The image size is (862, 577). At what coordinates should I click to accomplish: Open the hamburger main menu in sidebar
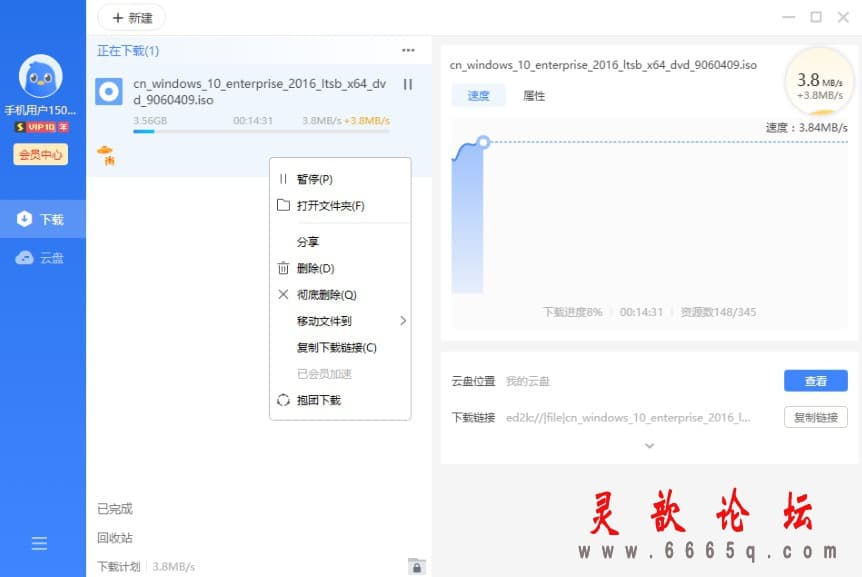(39, 543)
